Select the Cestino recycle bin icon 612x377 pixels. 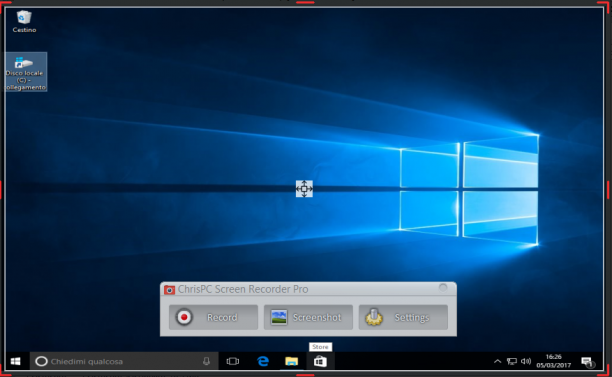click(x=24, y=21)
